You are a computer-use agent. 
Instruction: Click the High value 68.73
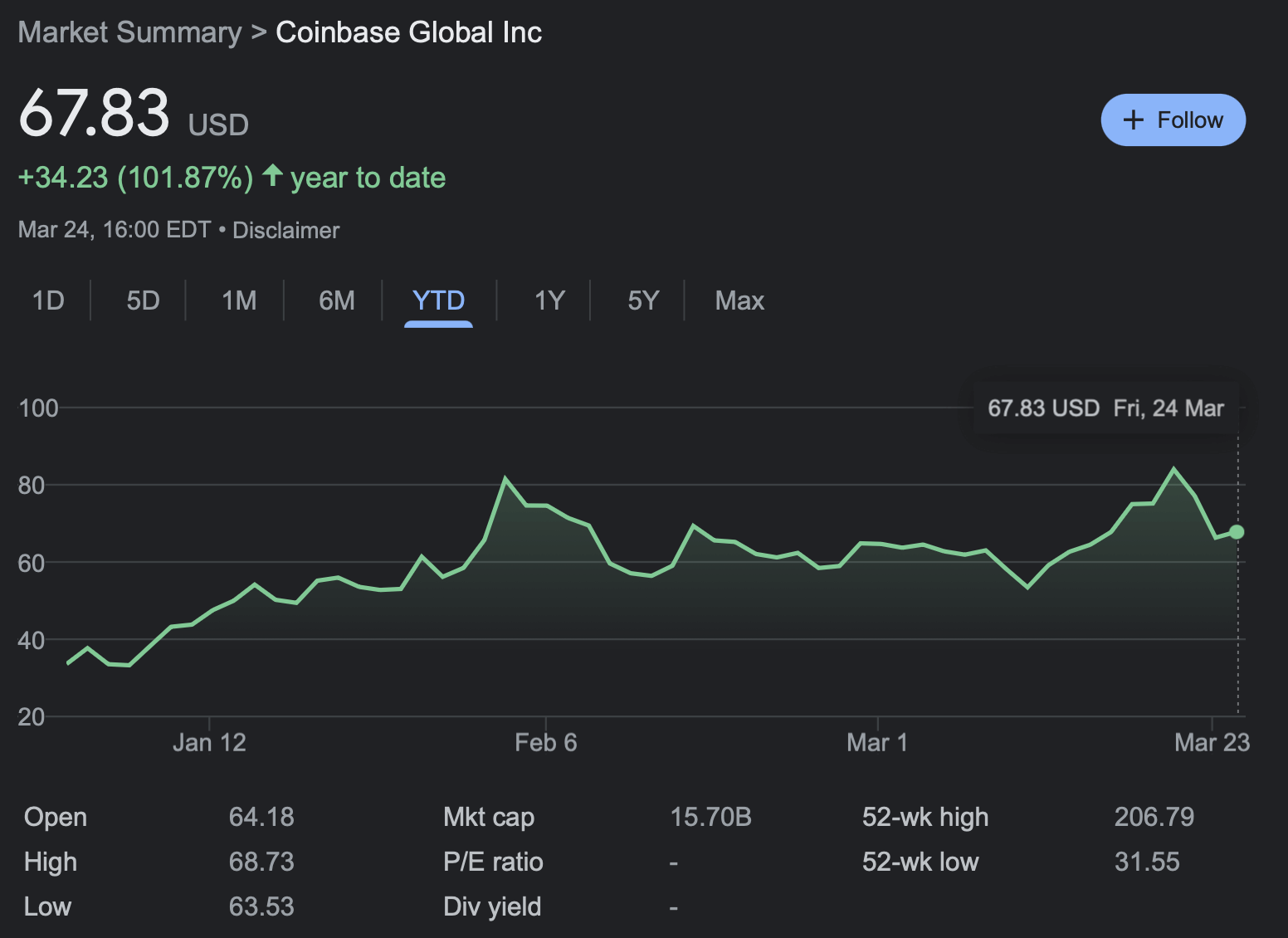pos(261,862)
